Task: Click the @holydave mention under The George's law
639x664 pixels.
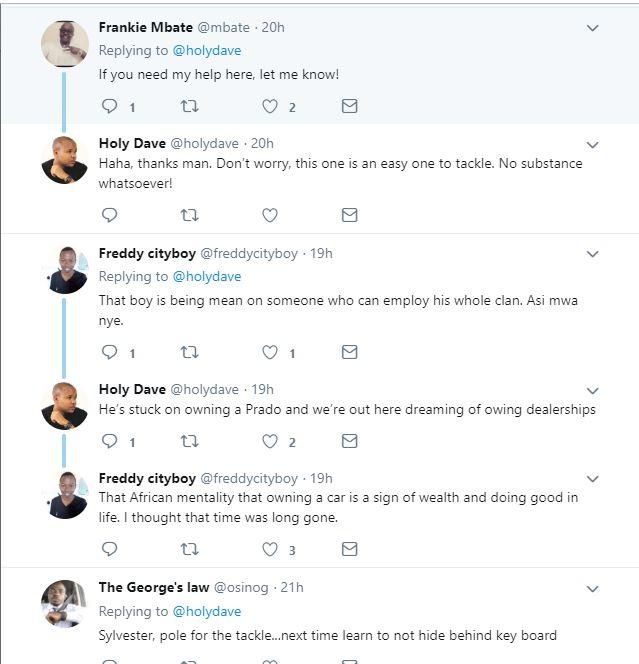Action: coord(207,611)
